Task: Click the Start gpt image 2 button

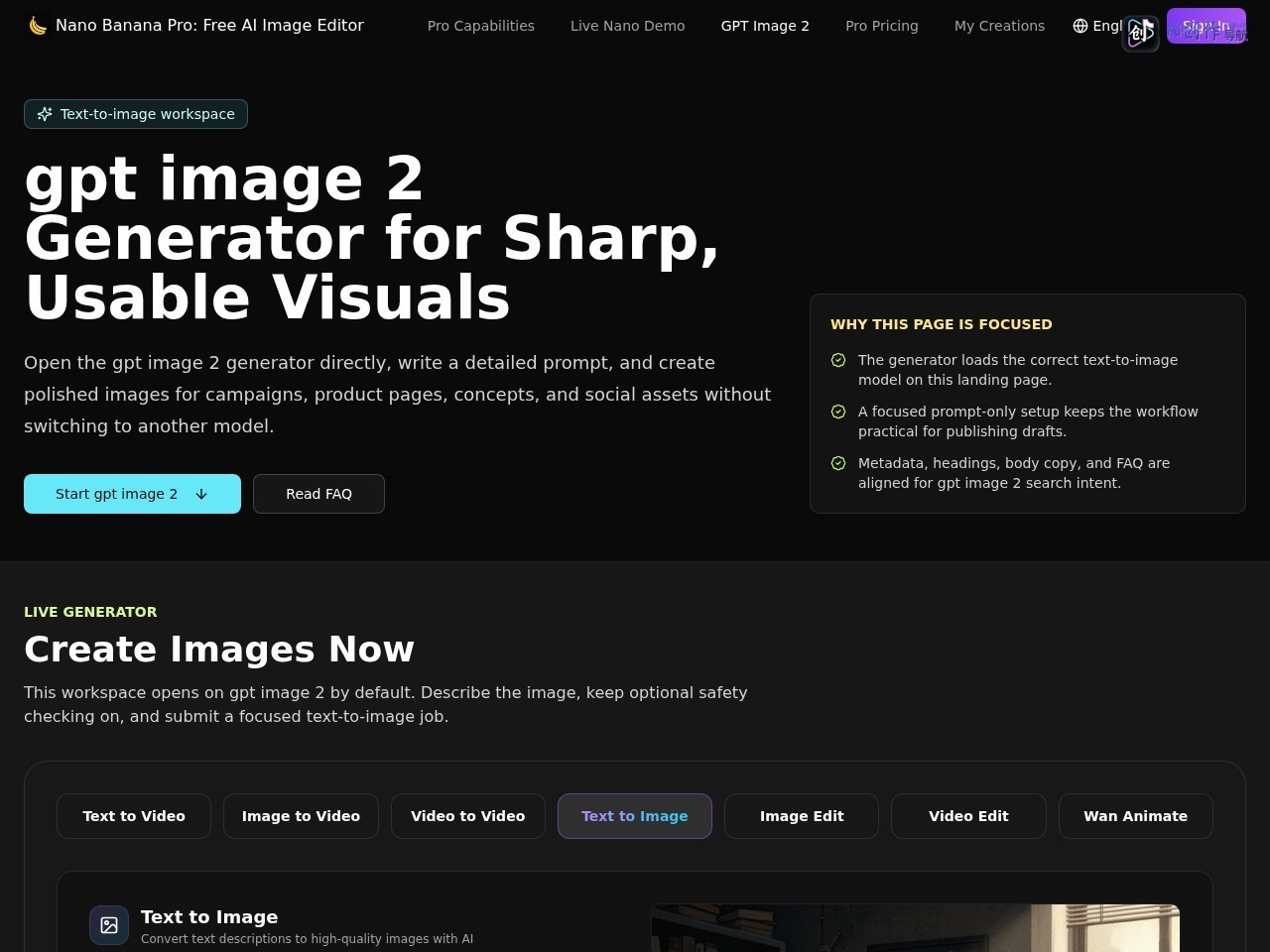Action: point(132,494)
